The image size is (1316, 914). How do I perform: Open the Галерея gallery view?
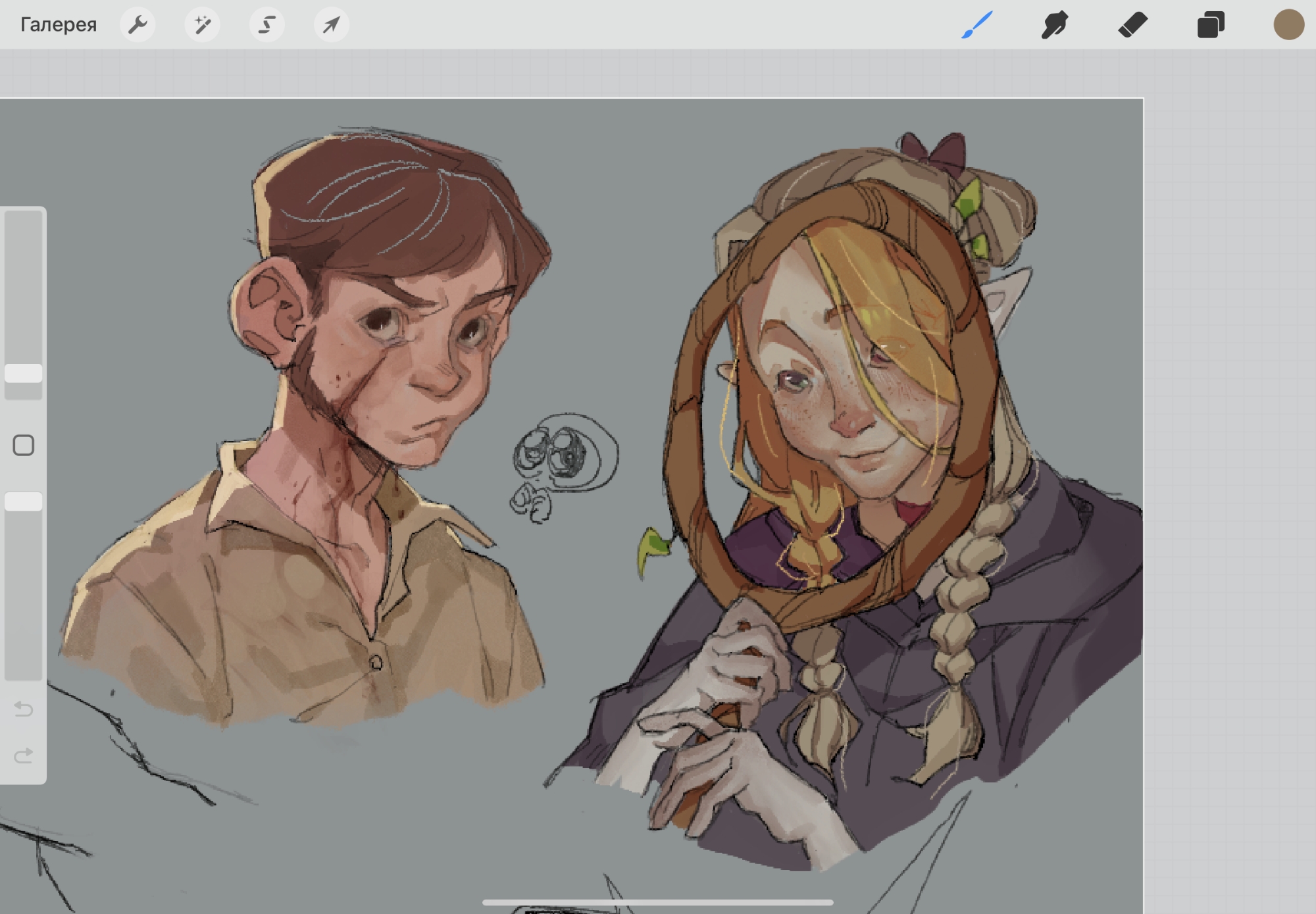click(x=58, y=25)
